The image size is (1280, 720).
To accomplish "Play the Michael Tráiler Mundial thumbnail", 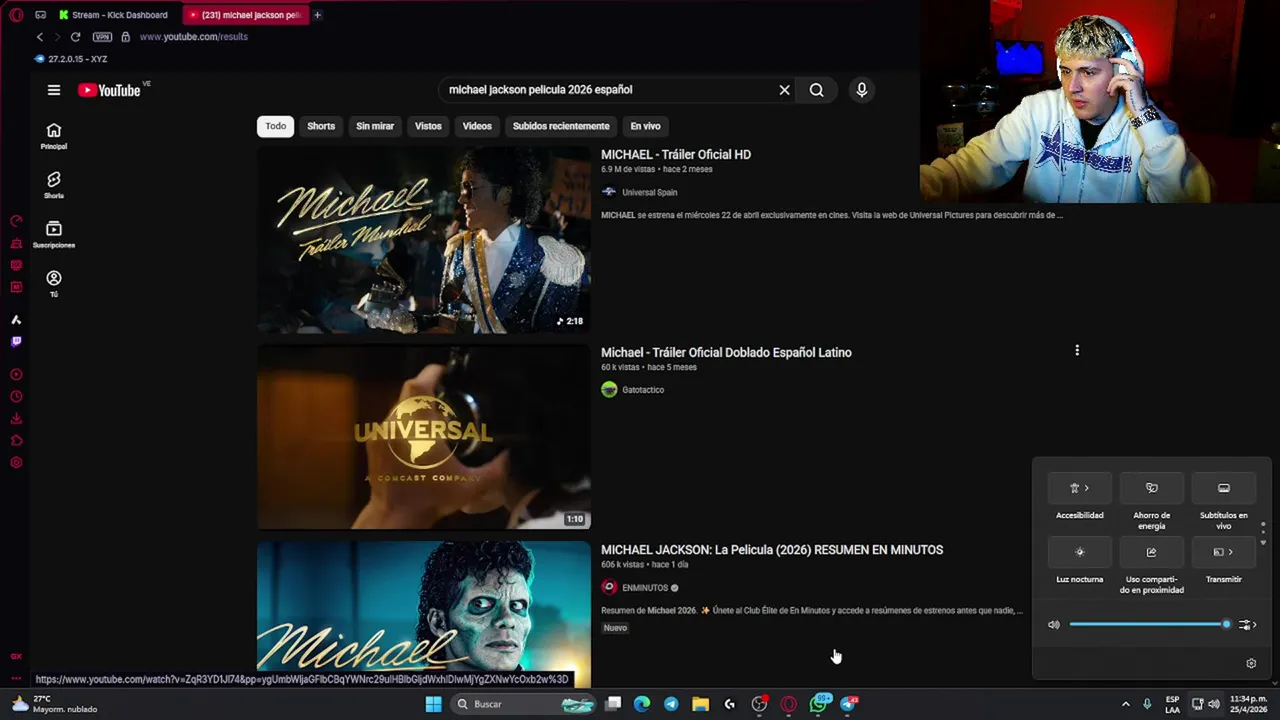I will (424, 240).
